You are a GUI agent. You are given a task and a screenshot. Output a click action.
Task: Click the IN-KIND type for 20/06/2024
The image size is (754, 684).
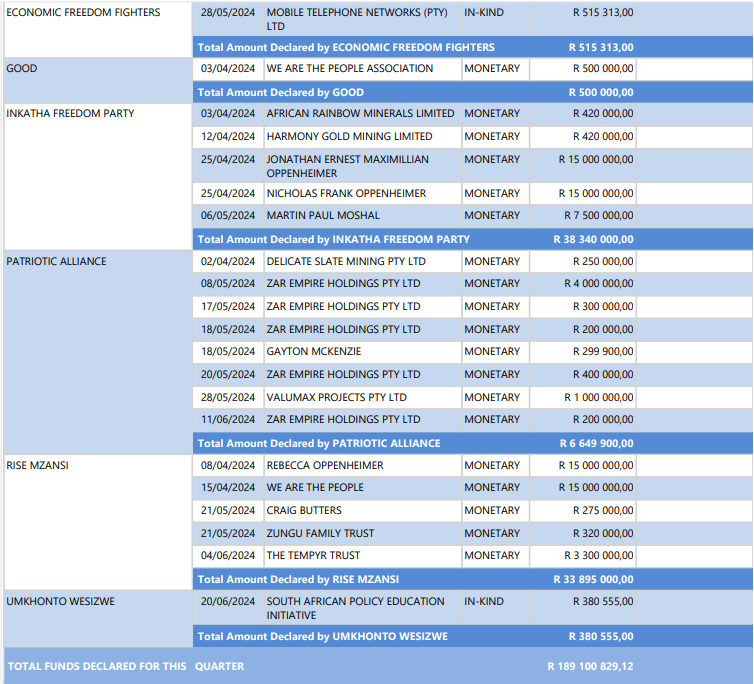coord(484,602)
